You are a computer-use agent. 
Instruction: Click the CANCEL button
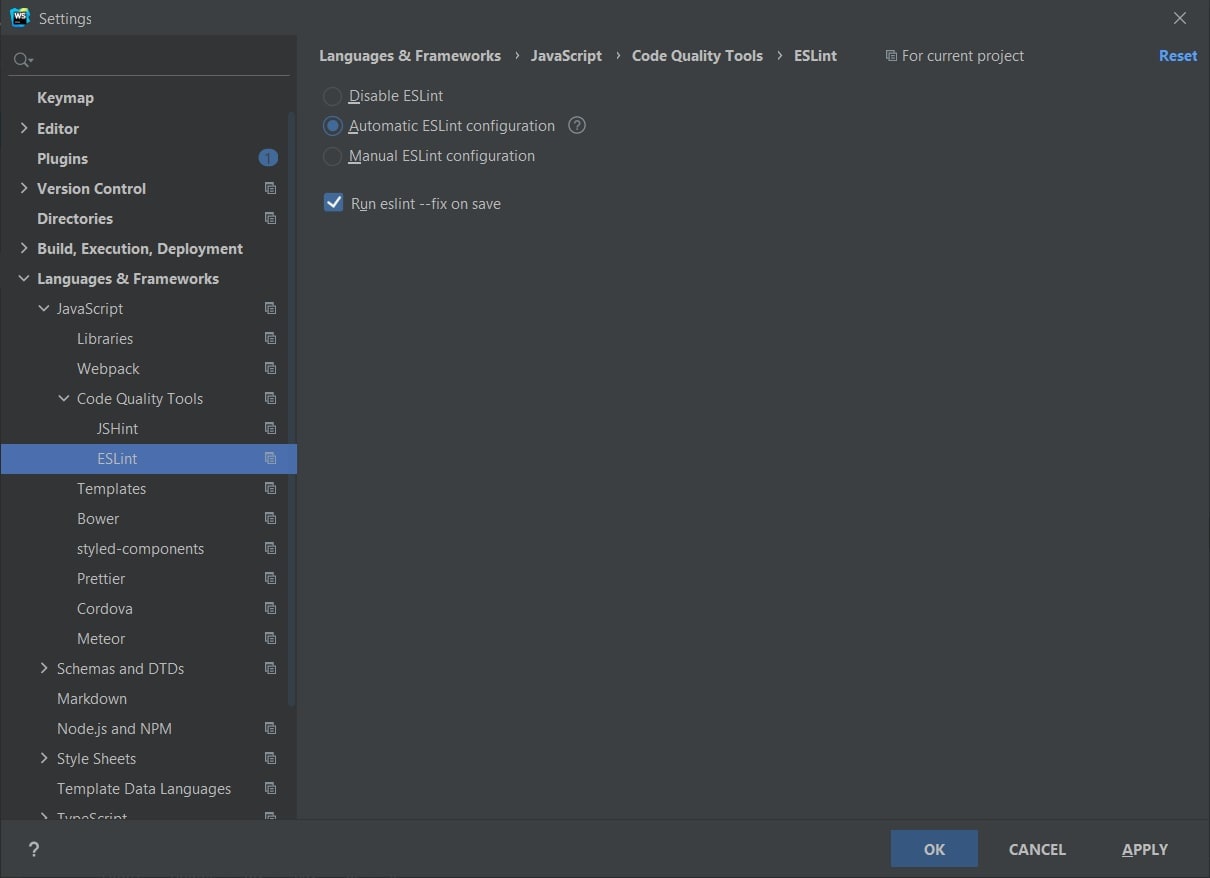click(x=1037, y=849)
